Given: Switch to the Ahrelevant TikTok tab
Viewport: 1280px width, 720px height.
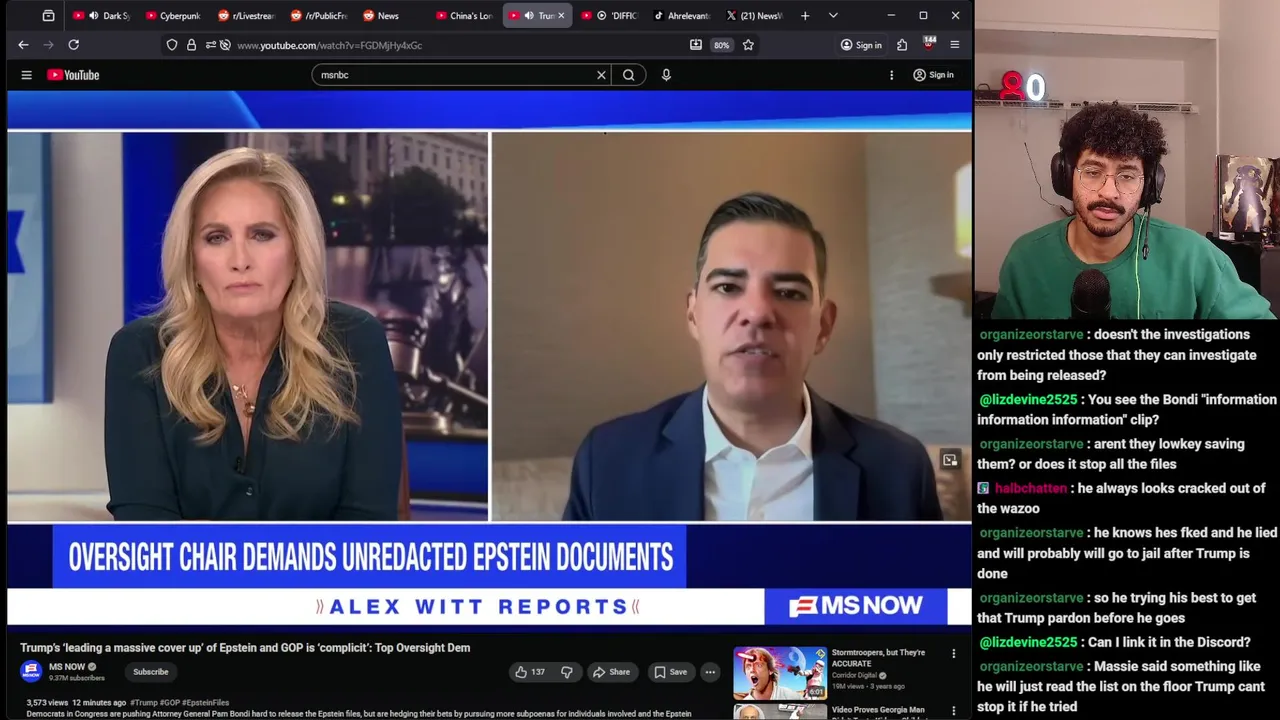Looking at the screenshot, I should point(681,16).
